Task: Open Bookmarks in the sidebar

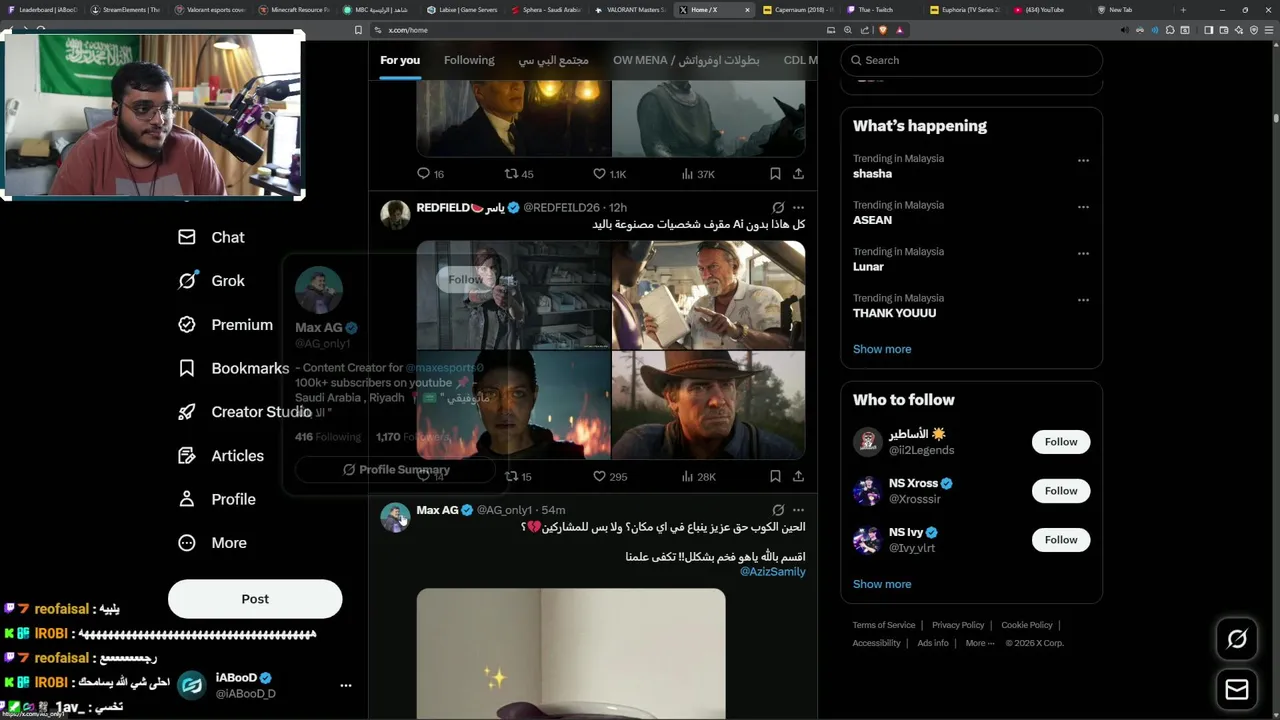Action: (x=233, y=368)
